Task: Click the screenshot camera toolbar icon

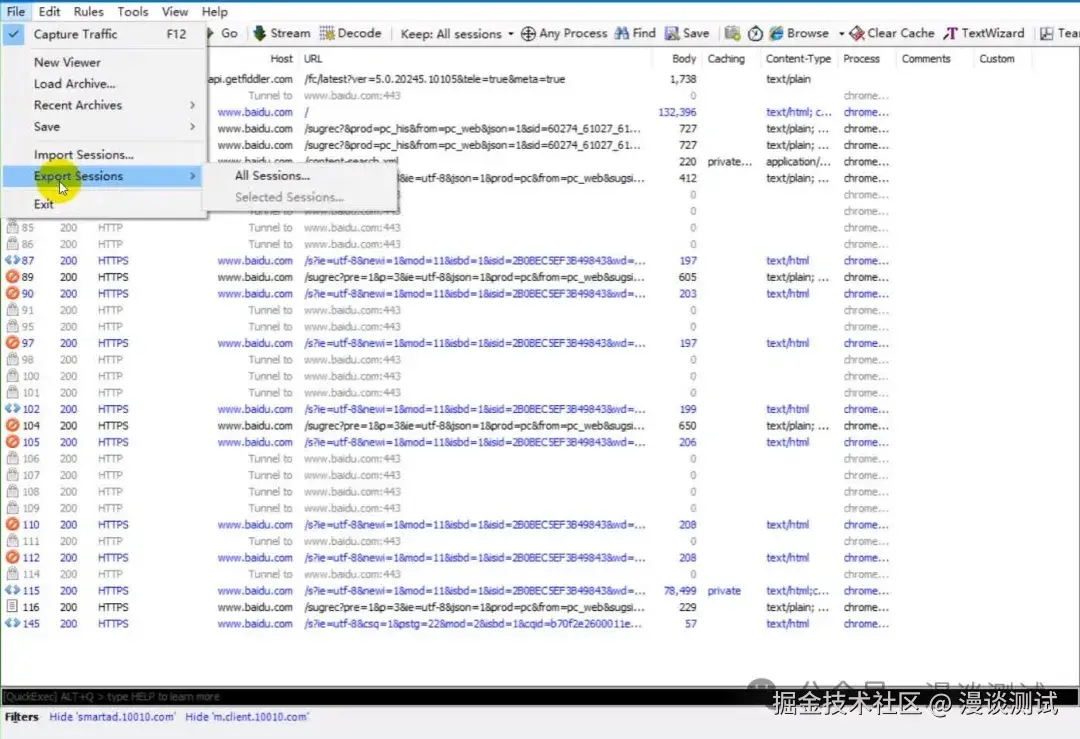Action: (732, 33)
